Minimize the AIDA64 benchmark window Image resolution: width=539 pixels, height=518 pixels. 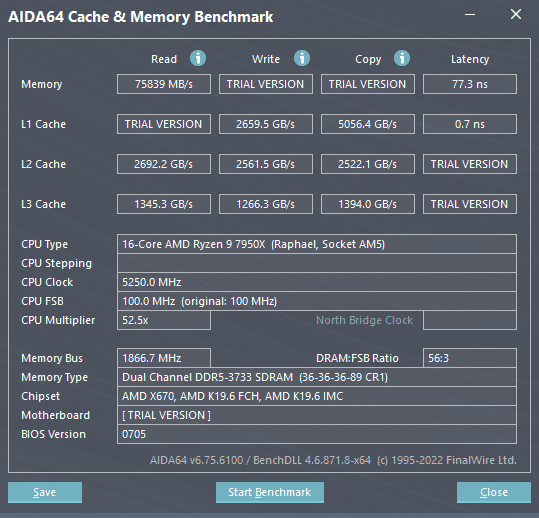coord(470,14)
